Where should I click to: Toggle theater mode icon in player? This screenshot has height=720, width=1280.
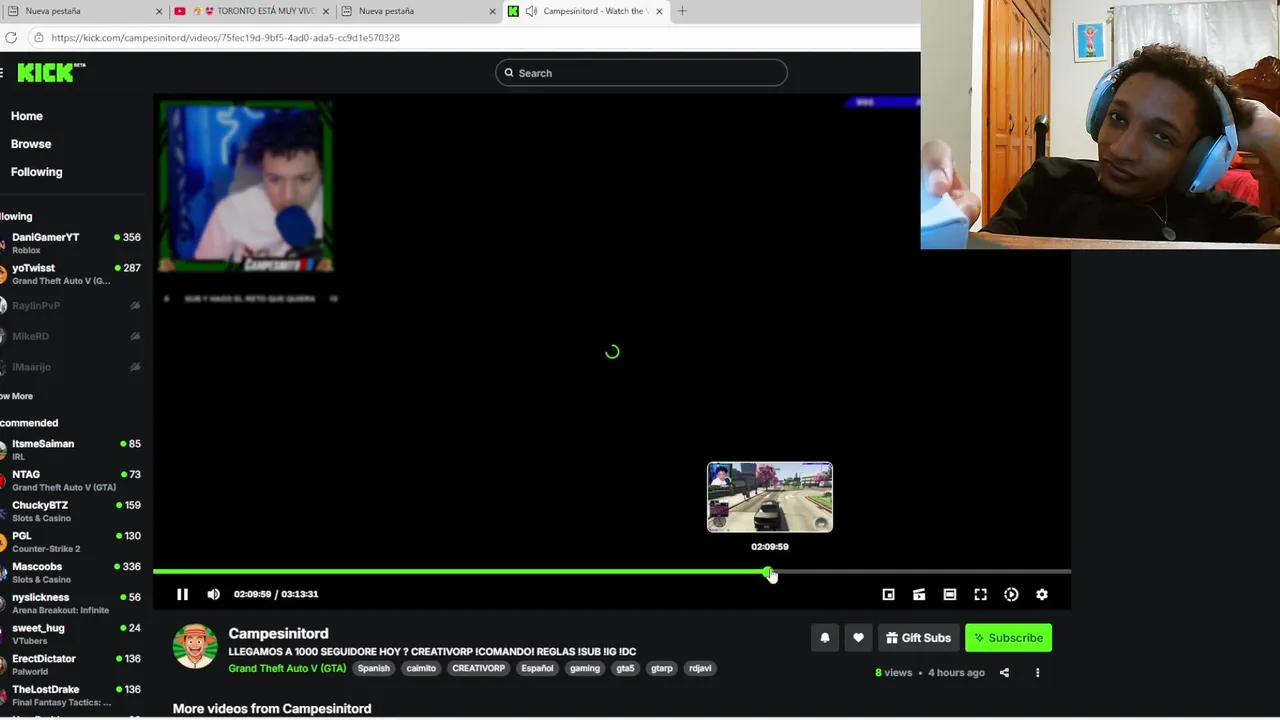[950, 594]
